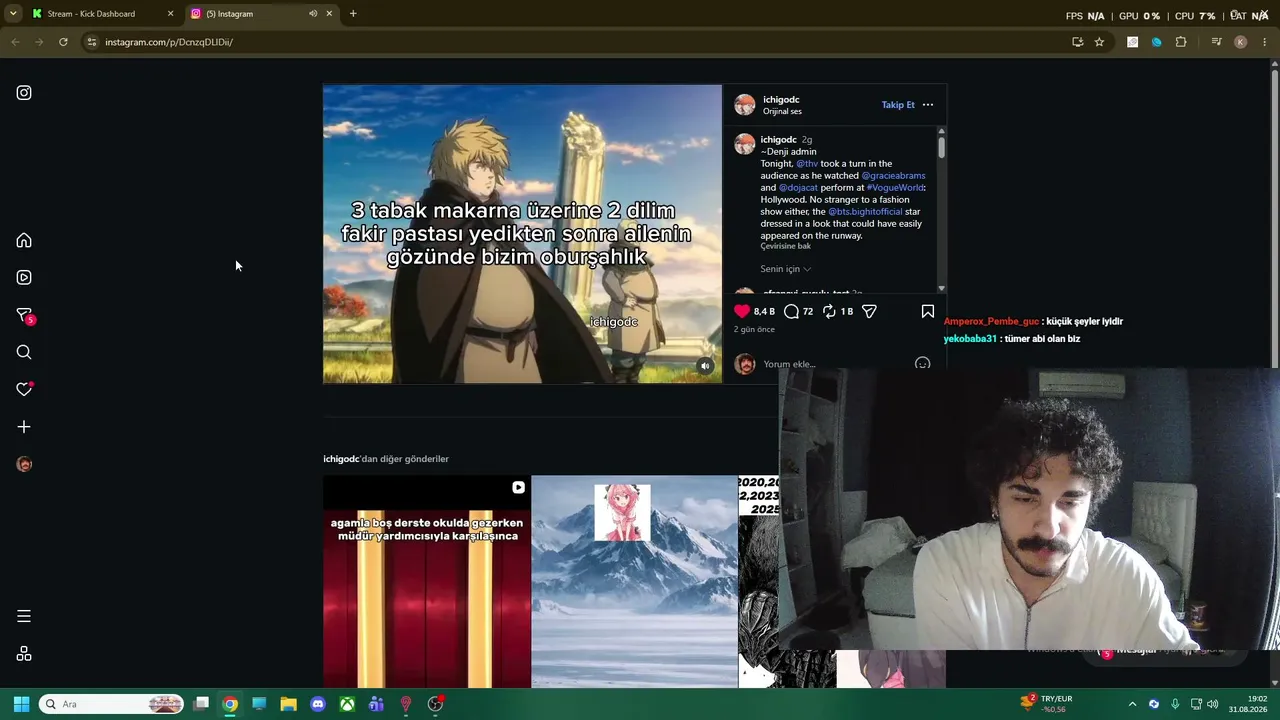
Task: Close the Instagram tab
Action: [x=329, y=14]
